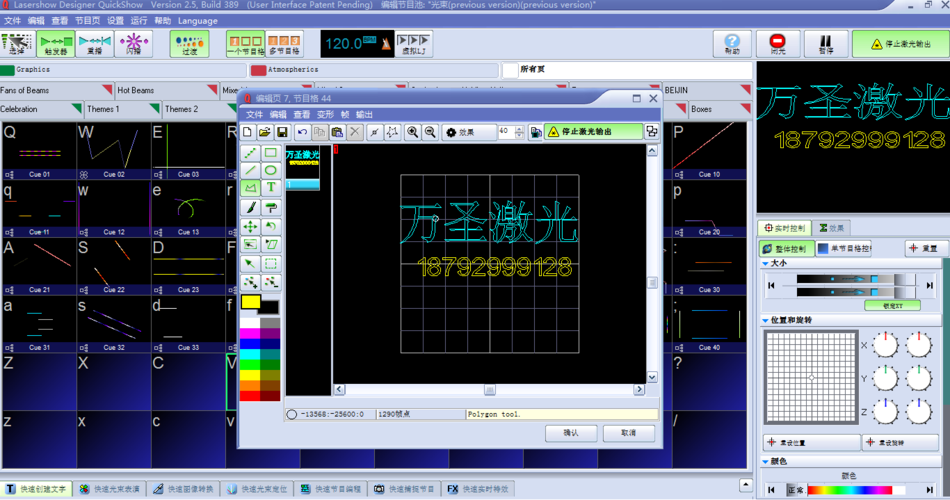The height and width of the screenshot is (500, 950).
Task: Open 快速创建文字 quick text tab
Action: click(36, 489)
